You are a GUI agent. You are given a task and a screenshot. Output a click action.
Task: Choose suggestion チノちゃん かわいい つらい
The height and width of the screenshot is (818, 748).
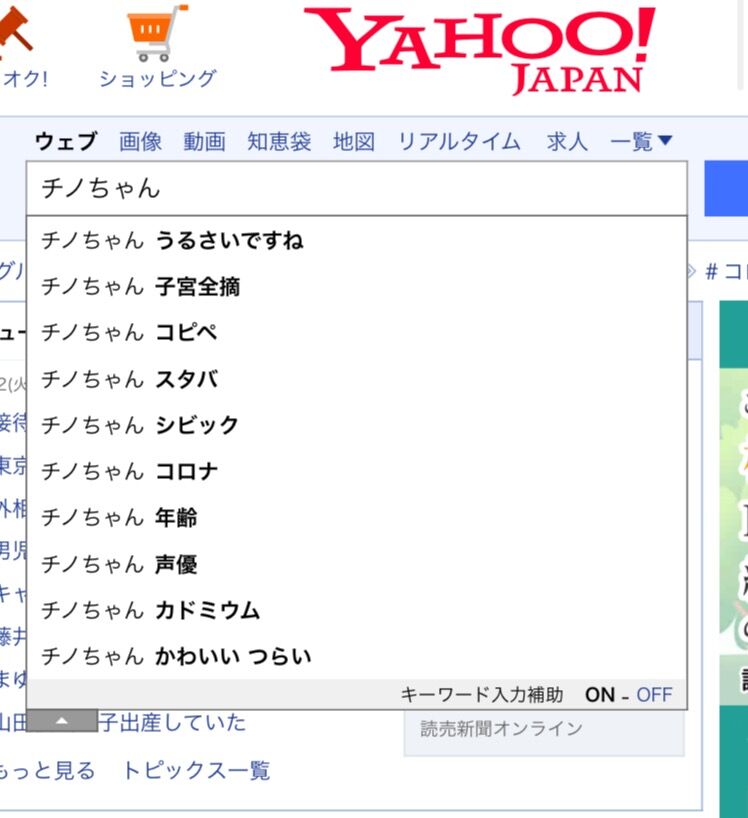tap(357, 656)
